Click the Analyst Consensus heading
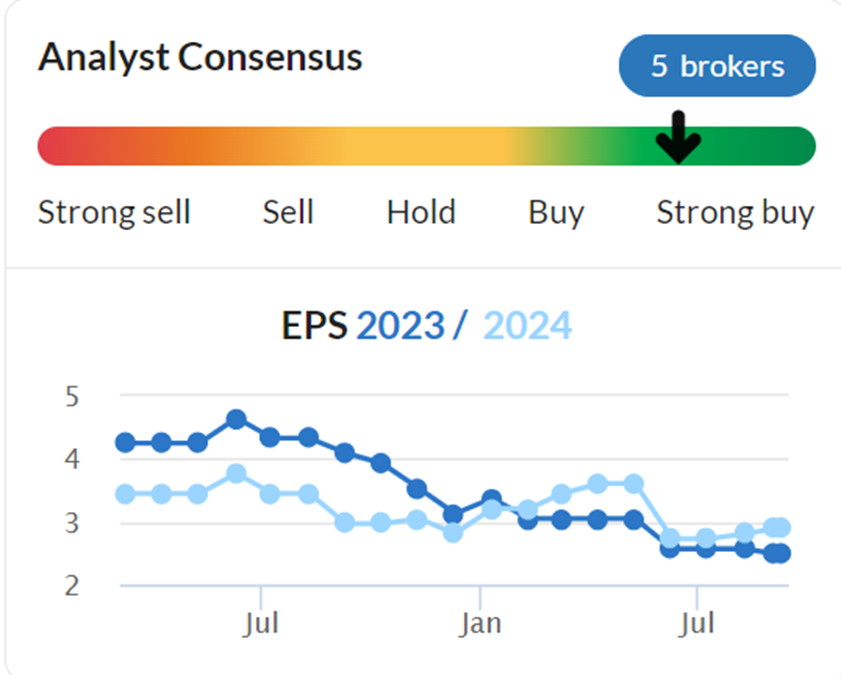841x675 pixels. (x=201, y=57)
